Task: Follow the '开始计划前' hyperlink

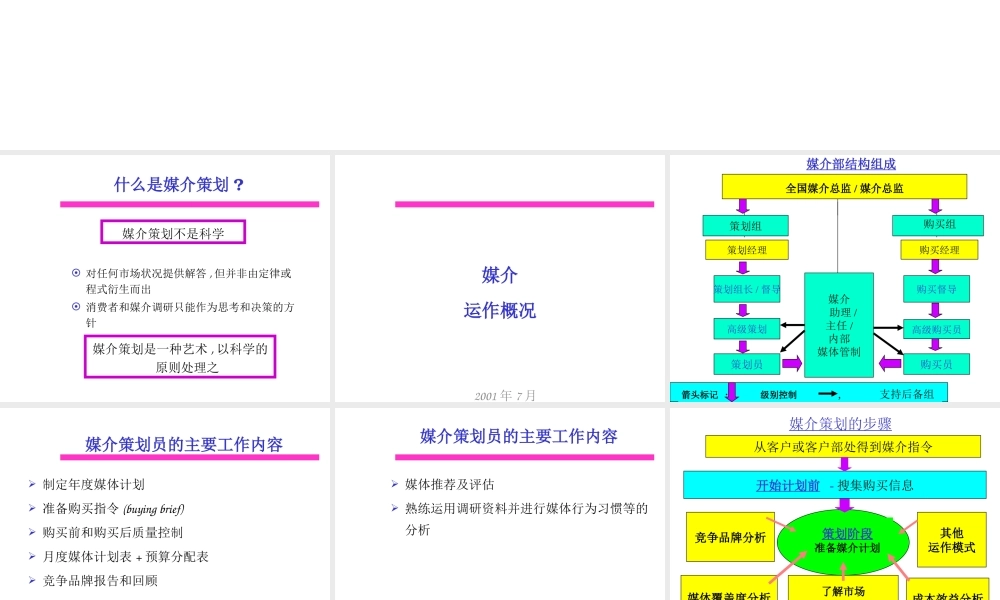Action: [x=788, y=485]
